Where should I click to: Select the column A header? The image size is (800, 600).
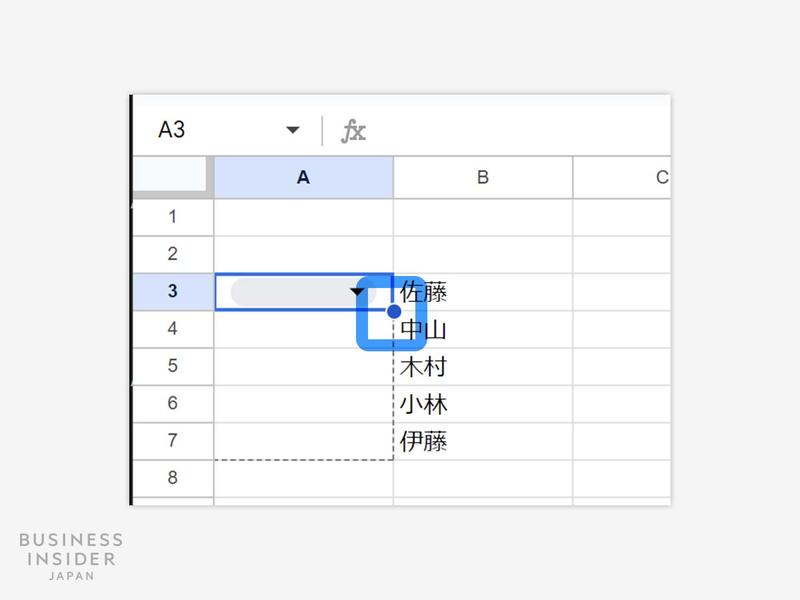tap(304, 177)
